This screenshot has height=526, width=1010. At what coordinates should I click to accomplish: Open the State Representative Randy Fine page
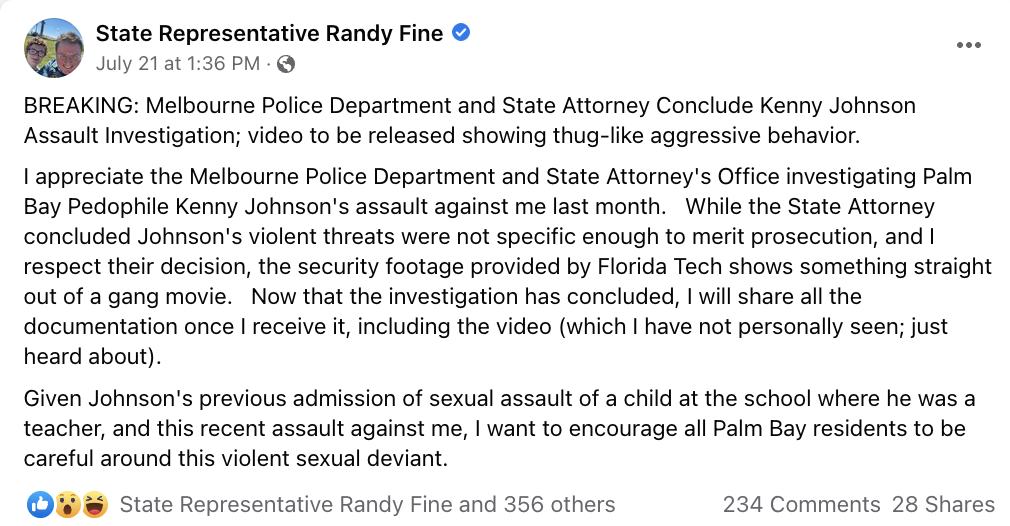pos(269,33)
